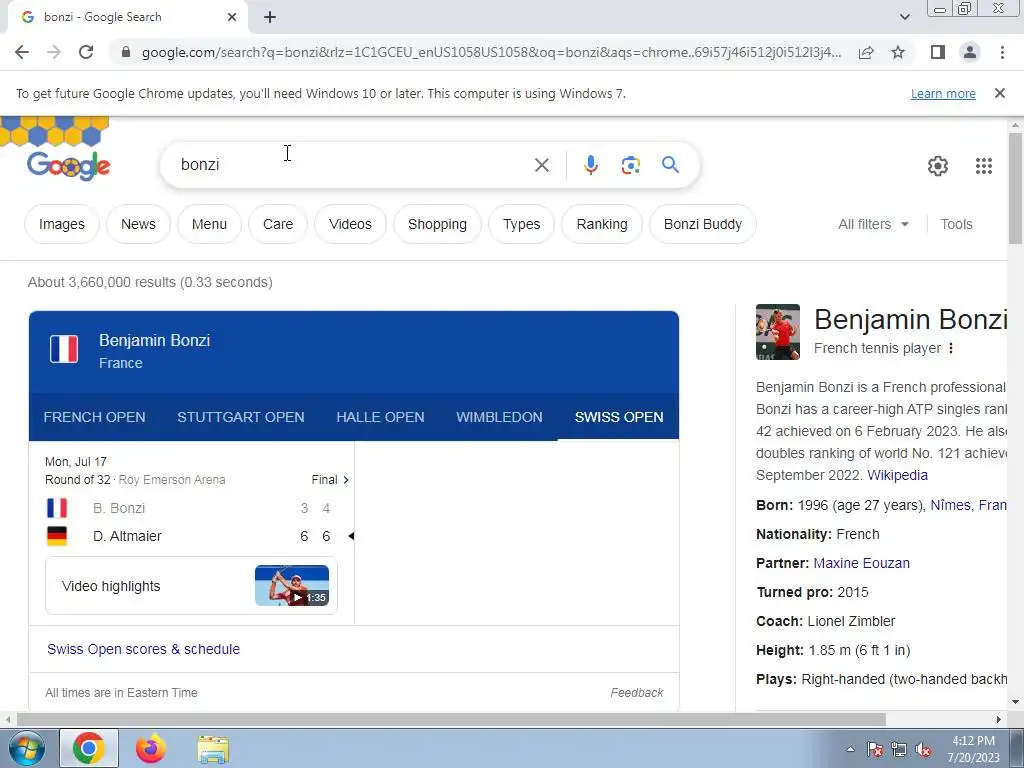
Task: Click the horizontal scrollbar thumb
Action: [x=451, y=719]
